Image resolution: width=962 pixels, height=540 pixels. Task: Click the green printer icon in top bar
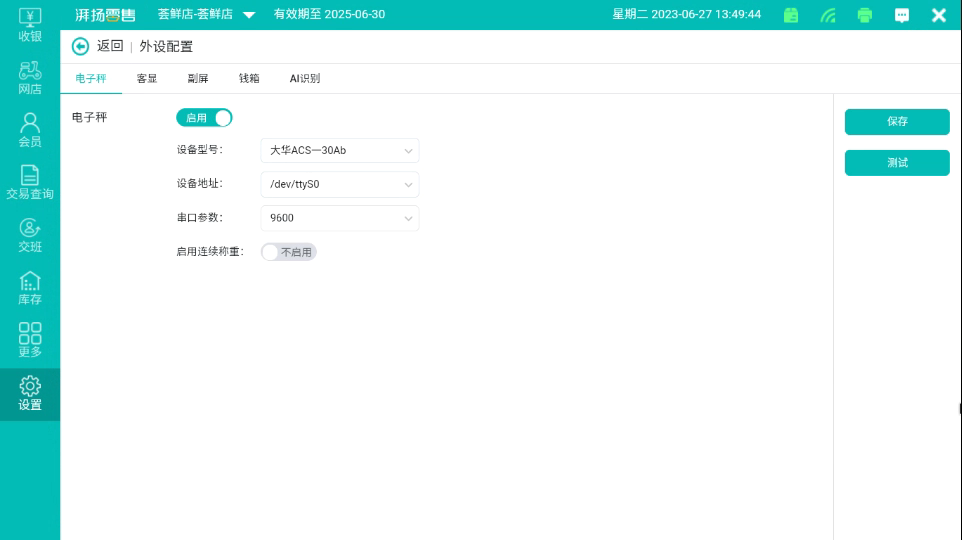[865, 15]
